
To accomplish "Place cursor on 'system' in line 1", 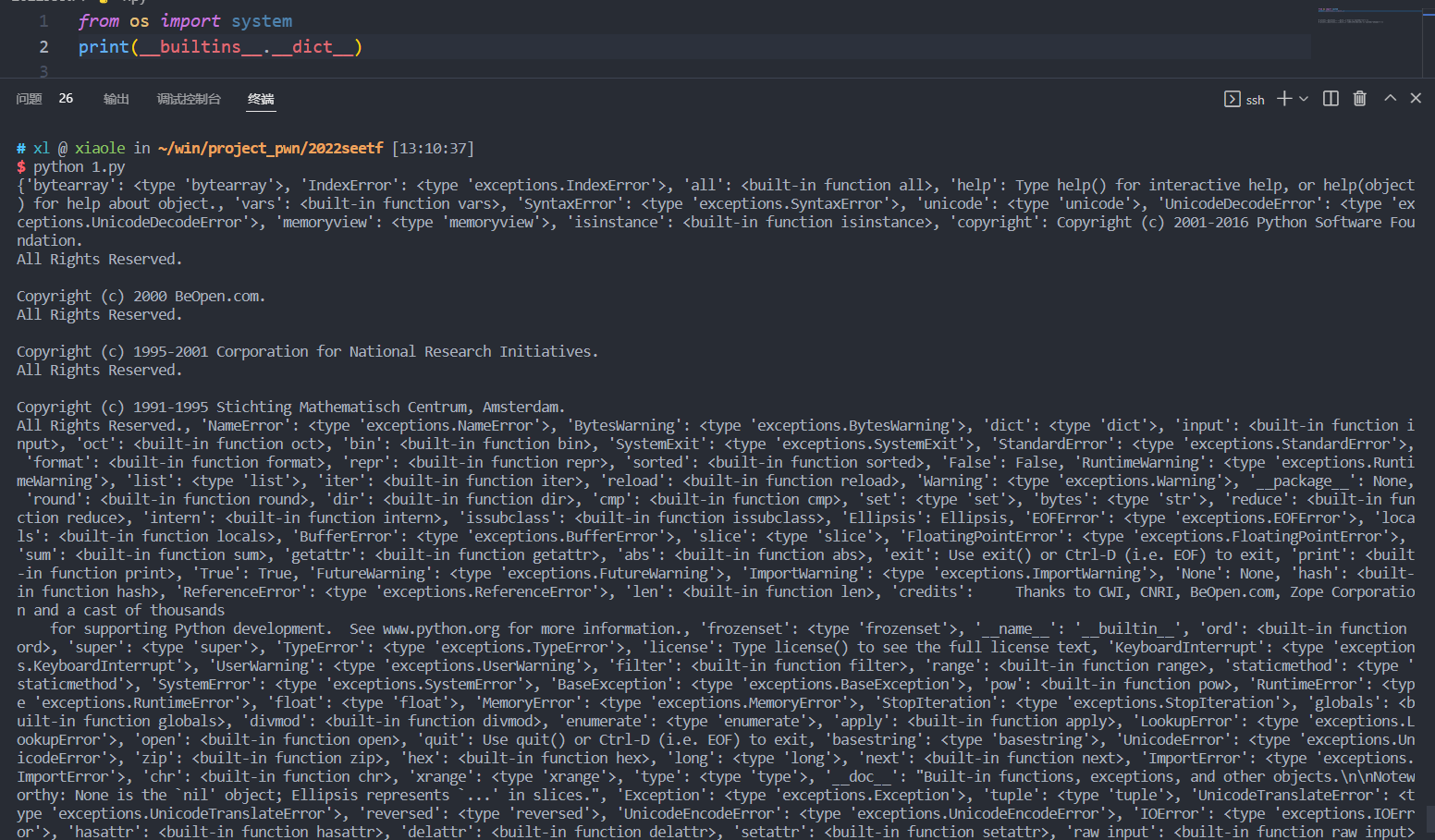I will tap(262, 20).
